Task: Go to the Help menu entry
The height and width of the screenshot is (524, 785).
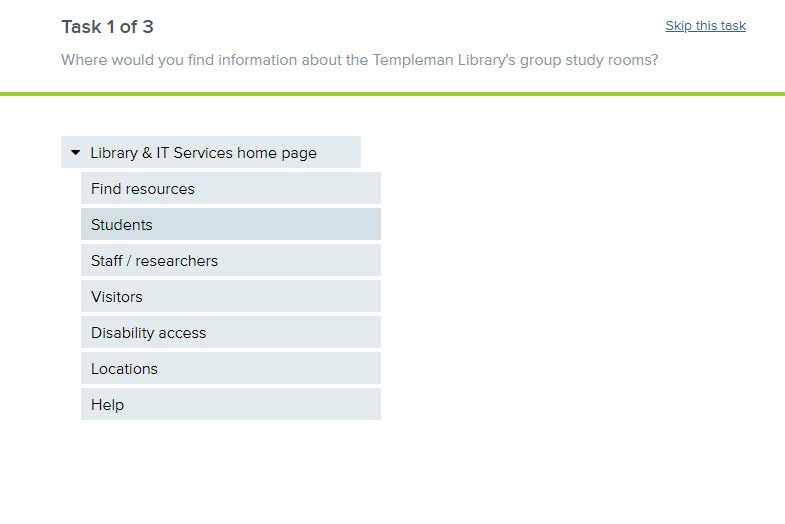Action: pos(230,405)
